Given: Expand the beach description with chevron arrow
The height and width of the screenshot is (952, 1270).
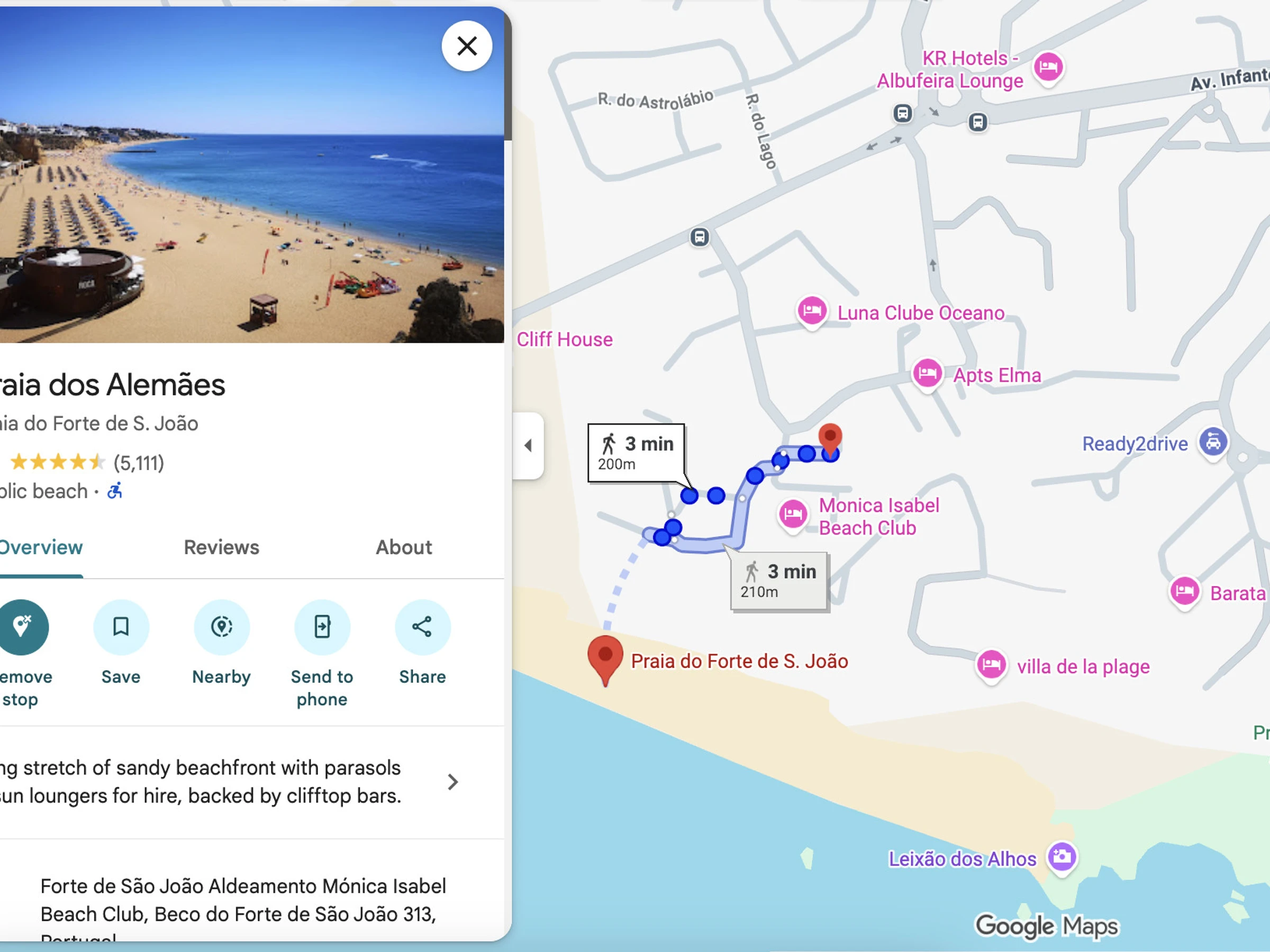Looking at the screenshot, I should coord(452,782).
